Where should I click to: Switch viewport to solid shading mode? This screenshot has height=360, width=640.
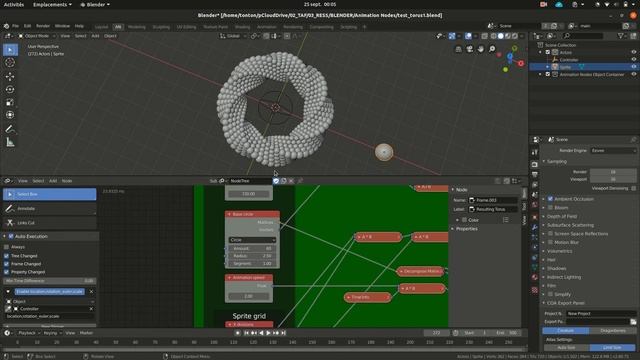(500, 36)
